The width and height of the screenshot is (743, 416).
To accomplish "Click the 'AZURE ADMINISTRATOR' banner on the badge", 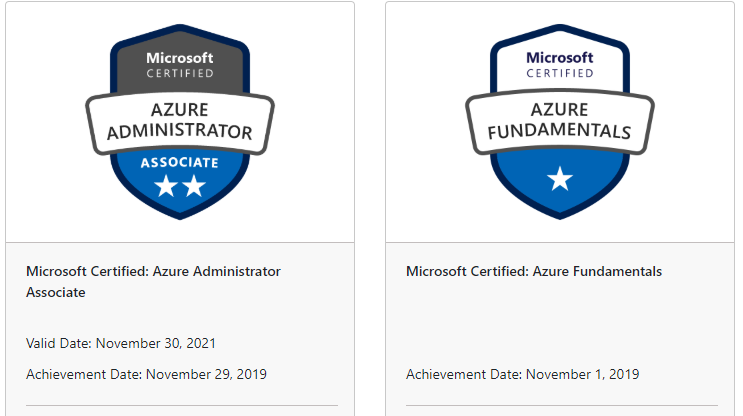I will point(180,121).
